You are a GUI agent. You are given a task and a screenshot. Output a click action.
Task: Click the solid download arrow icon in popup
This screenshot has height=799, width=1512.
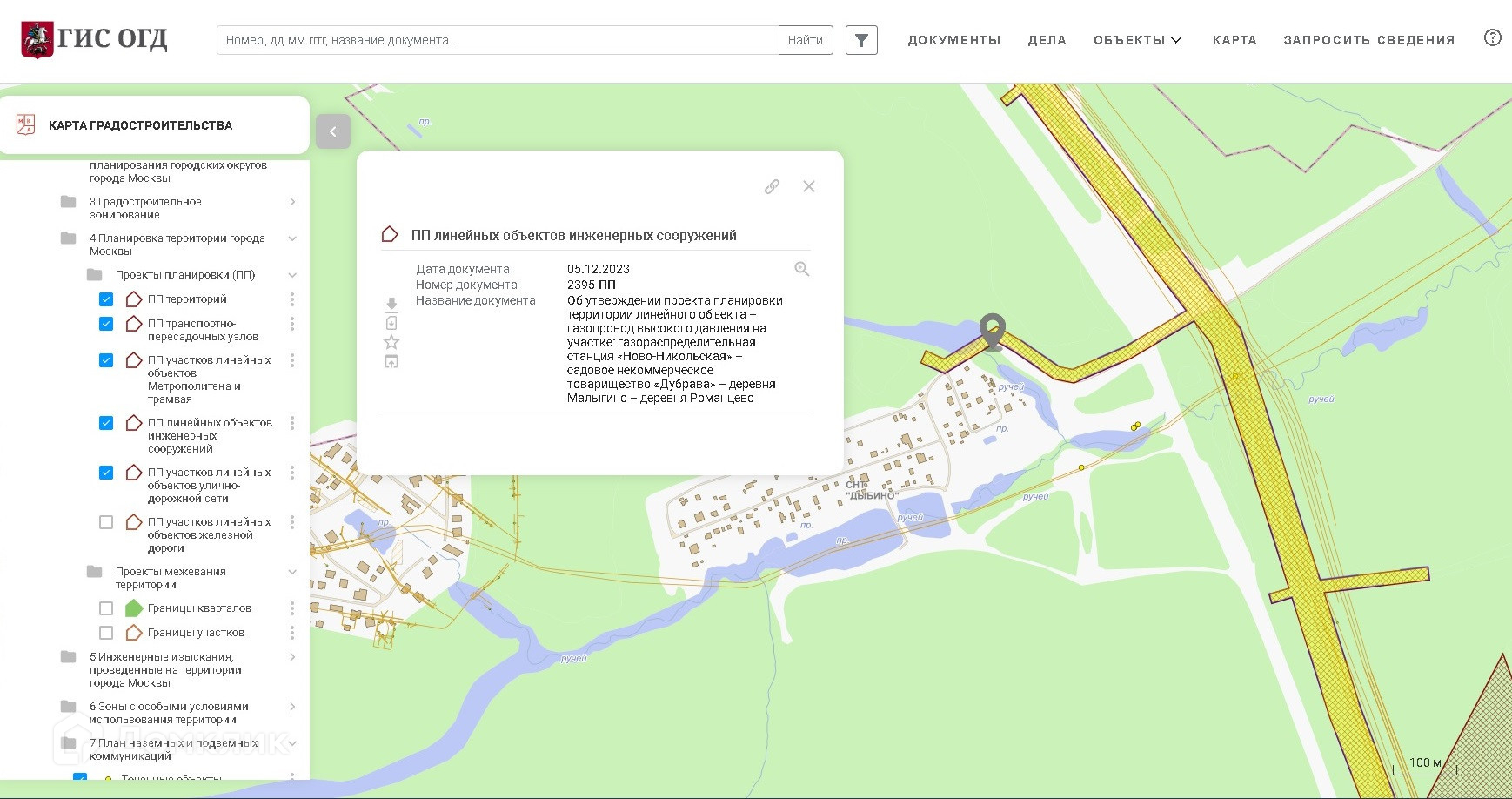pos(391,304)
